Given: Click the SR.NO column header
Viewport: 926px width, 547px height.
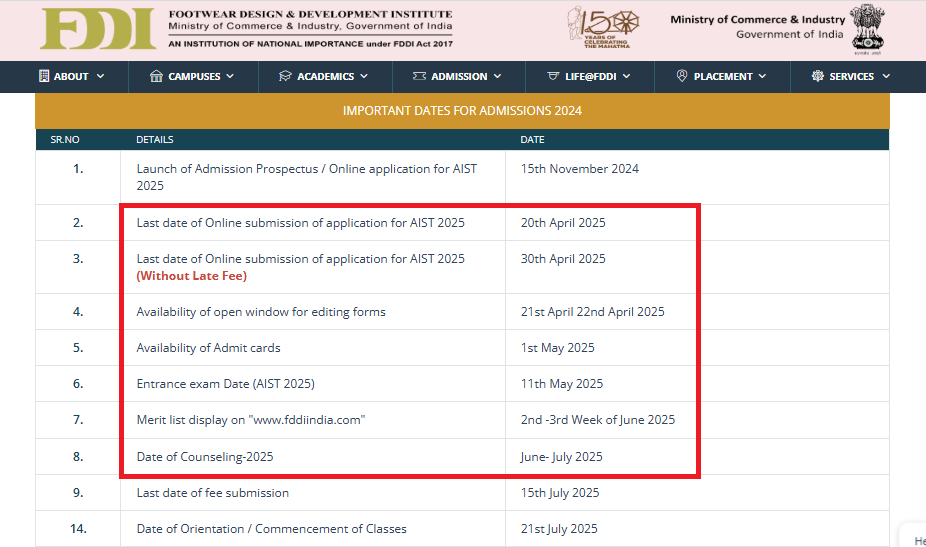Looking at the screenshot, I should pos(65,139).
